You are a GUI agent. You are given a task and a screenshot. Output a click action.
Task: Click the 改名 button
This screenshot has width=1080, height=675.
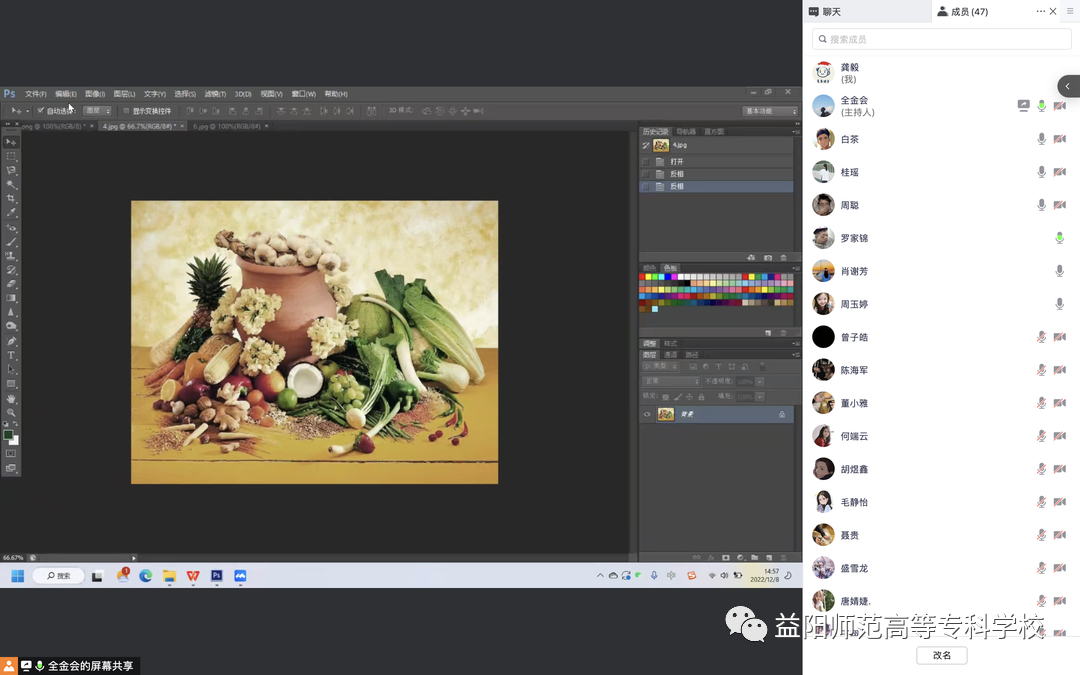pyautogui.click(x=942, y=655)
